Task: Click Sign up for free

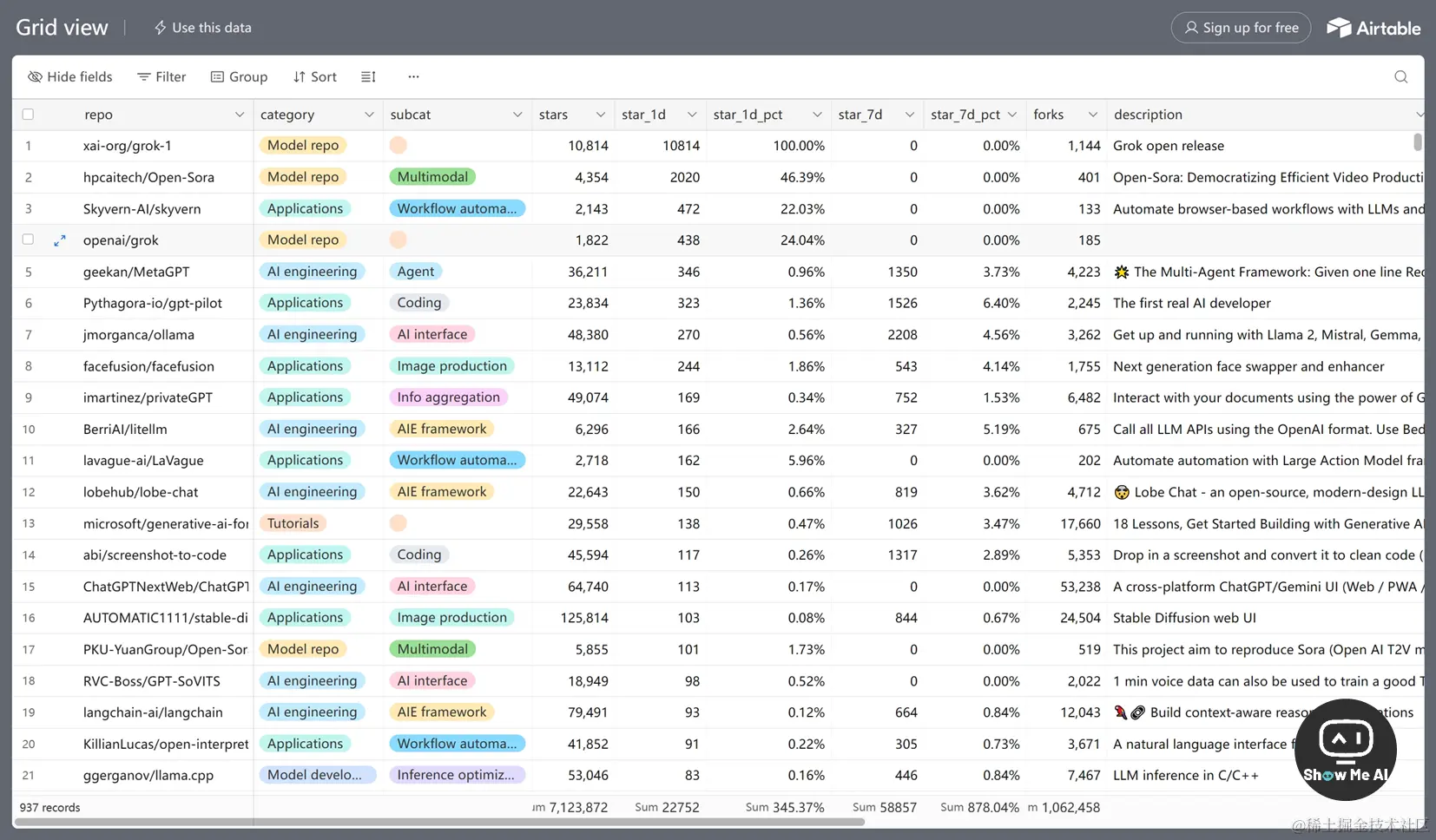Action: coord(1241,28)
